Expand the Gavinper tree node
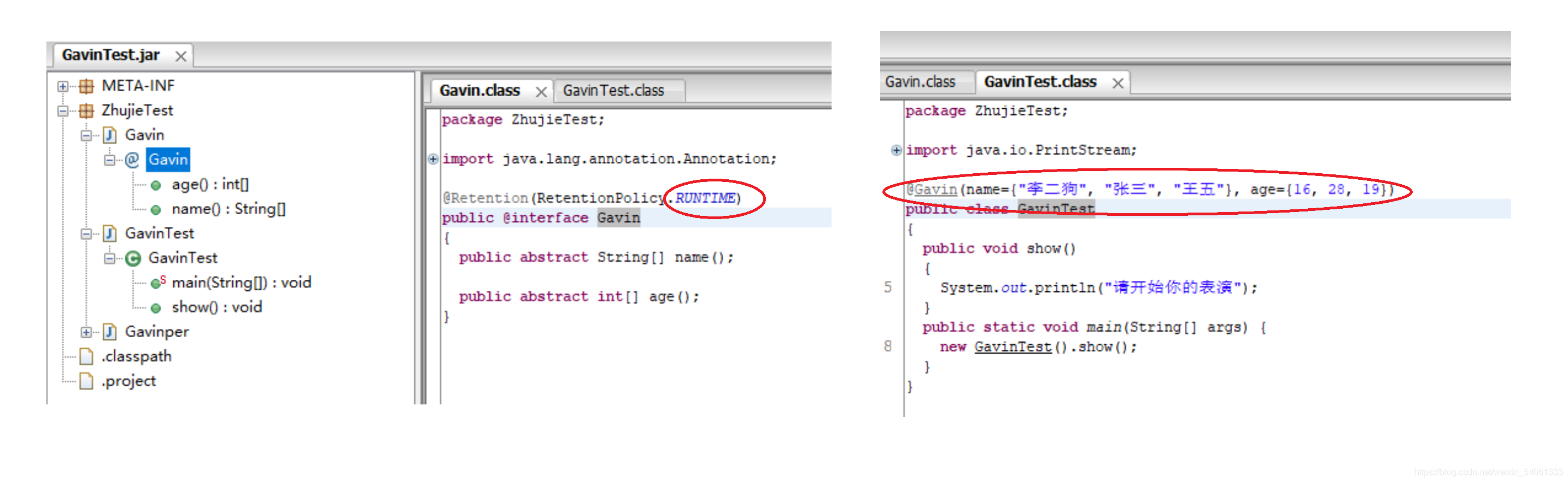The image size is (1568, 482). click(x=86, y=332)
